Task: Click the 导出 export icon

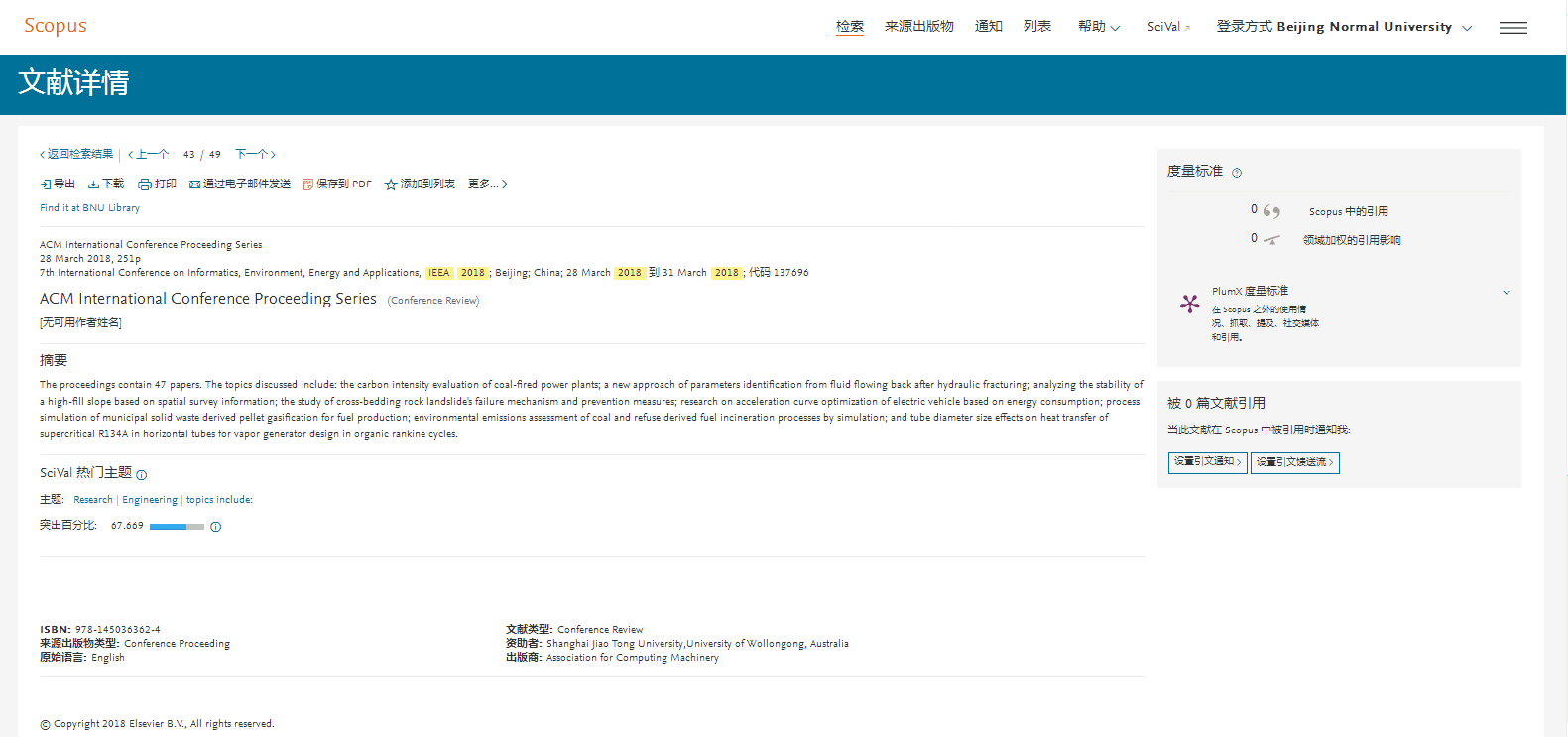Action: tap(45, 184)
